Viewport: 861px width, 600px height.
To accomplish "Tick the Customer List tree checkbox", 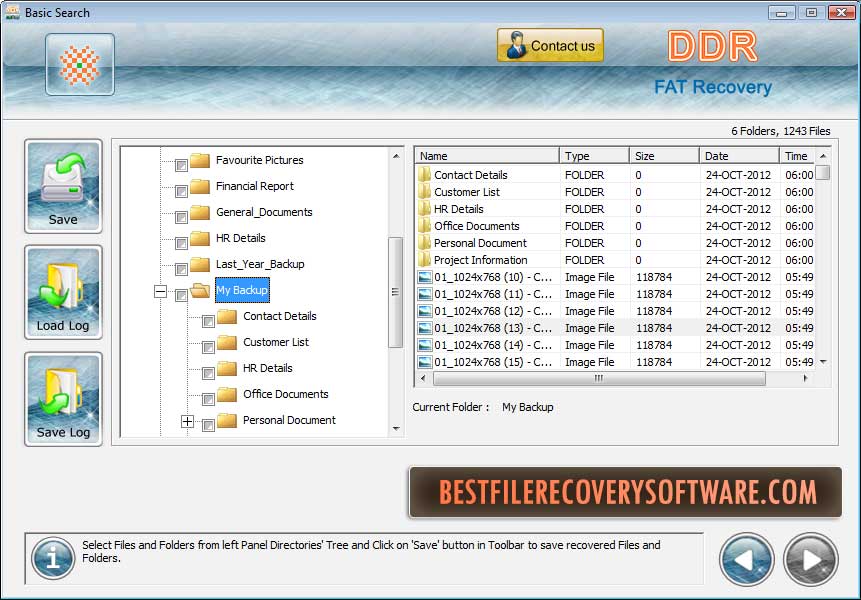I will pyautogui.click(x=208, y=347).
